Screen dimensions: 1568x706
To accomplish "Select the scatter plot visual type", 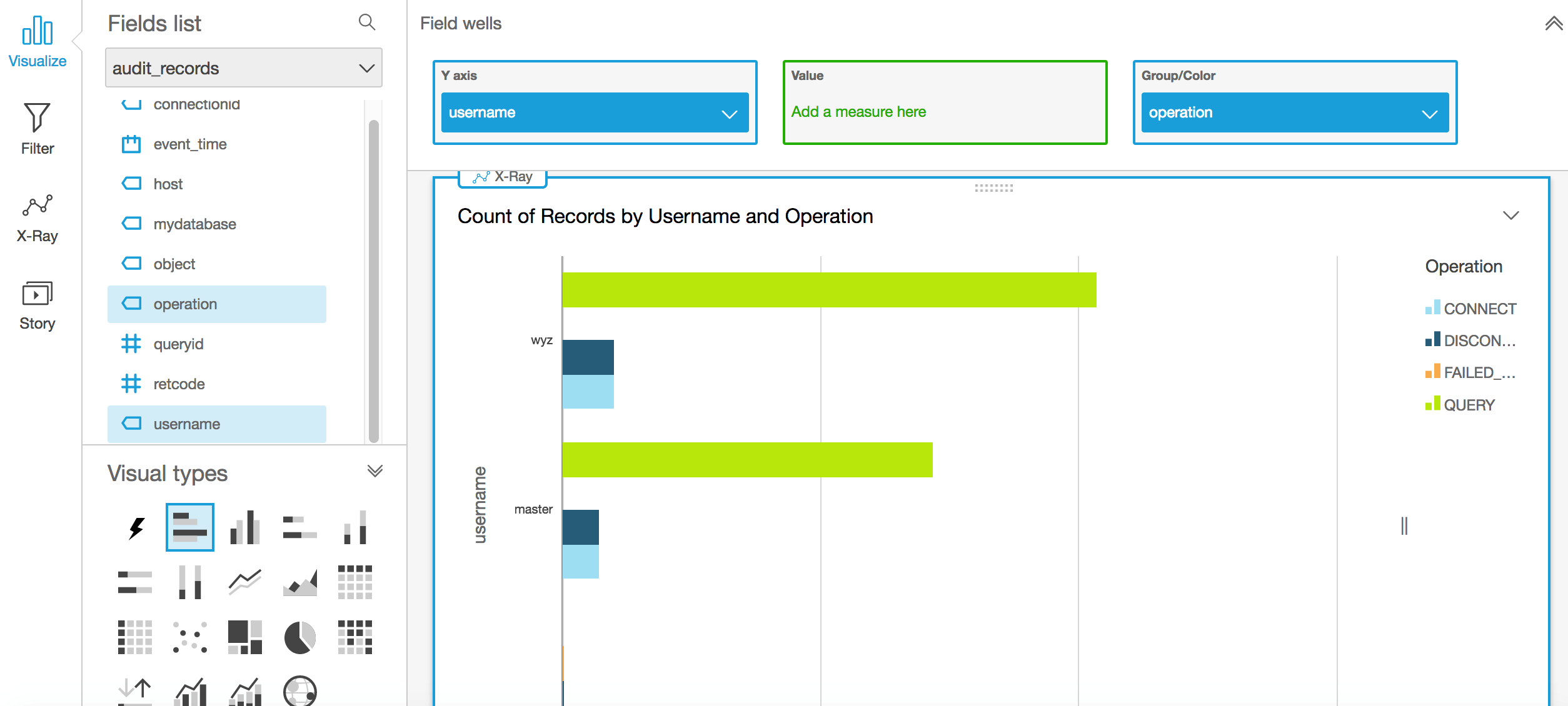I will [x=189, y=637].
